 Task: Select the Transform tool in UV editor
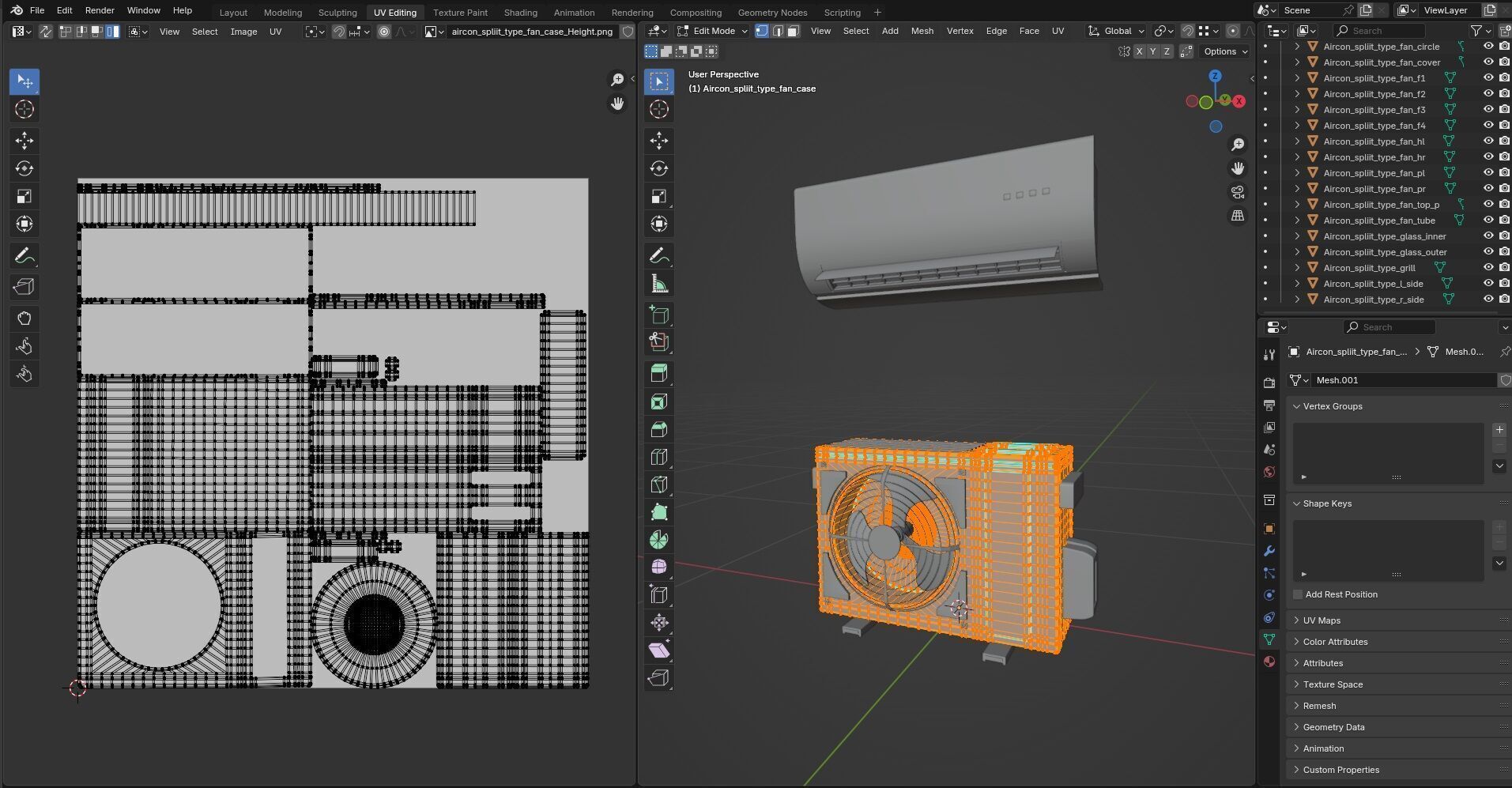coord(25,224)
